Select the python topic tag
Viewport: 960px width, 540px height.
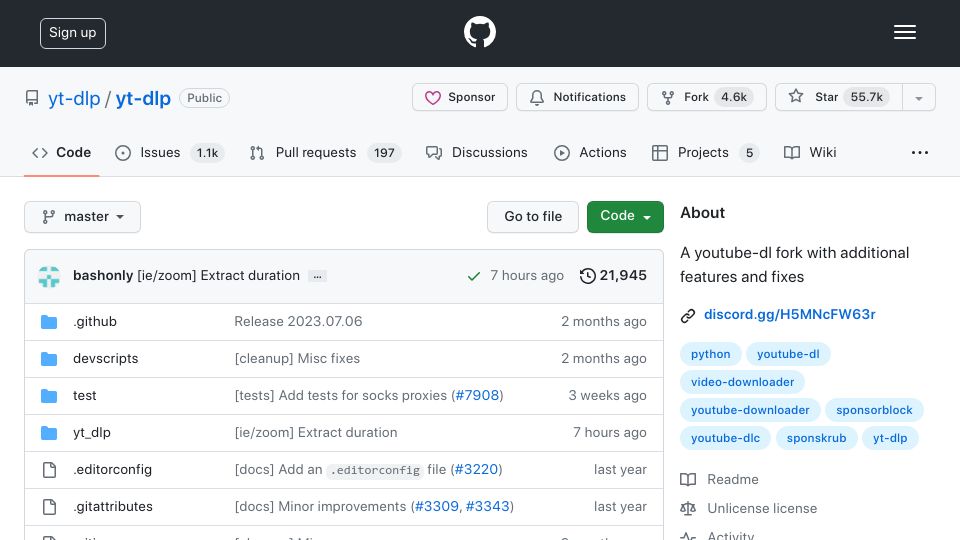710,354
